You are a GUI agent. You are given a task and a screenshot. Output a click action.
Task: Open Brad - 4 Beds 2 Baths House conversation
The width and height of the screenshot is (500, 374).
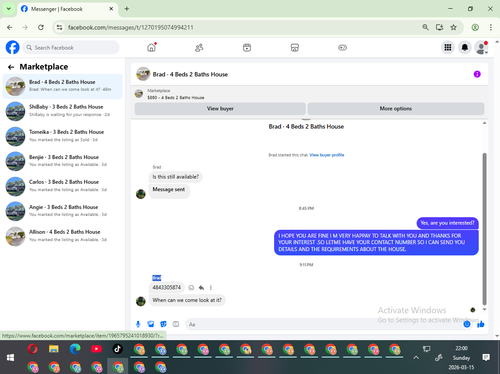(x=63, y=86)
